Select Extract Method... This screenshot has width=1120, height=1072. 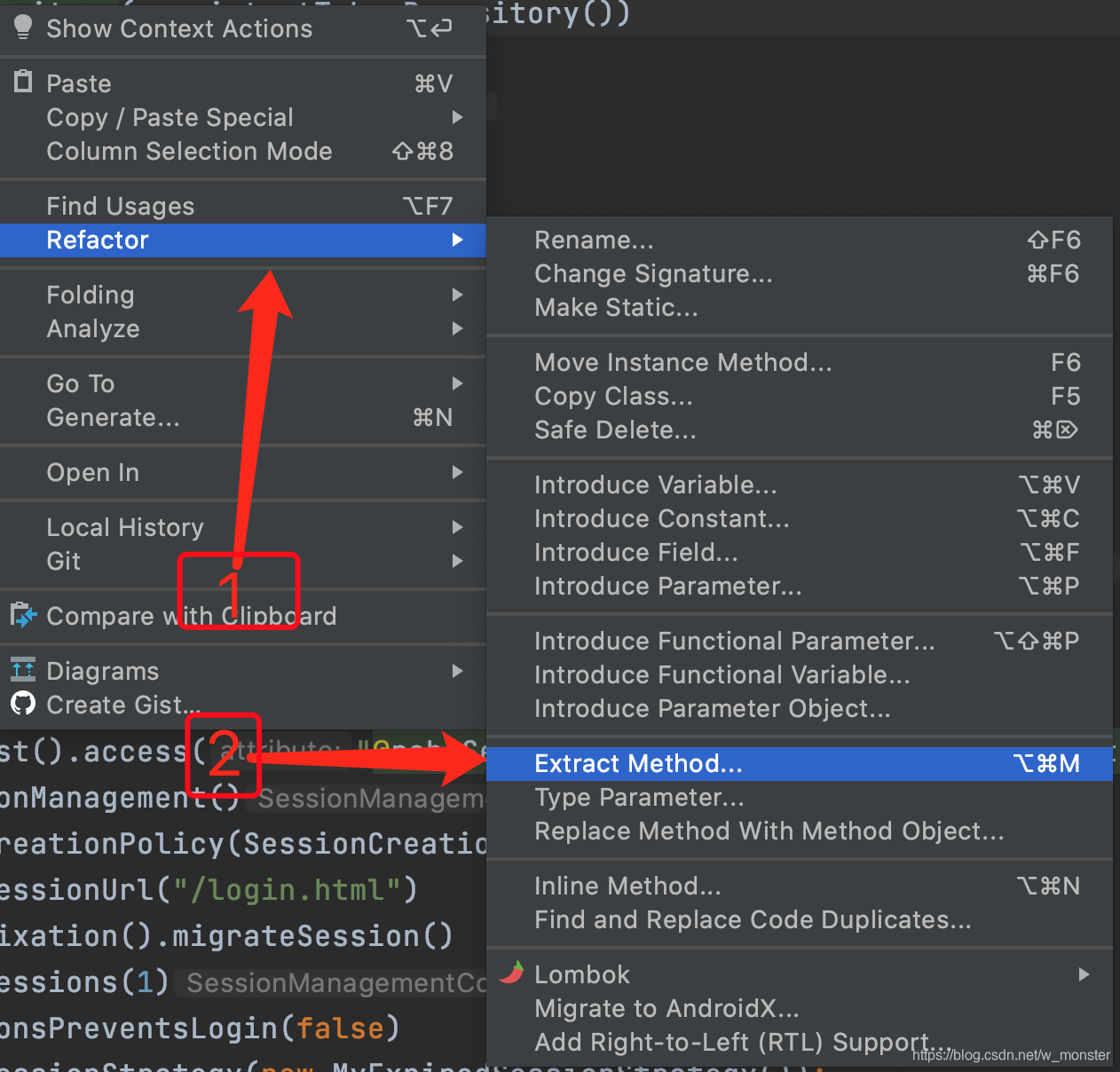point(800,763)
